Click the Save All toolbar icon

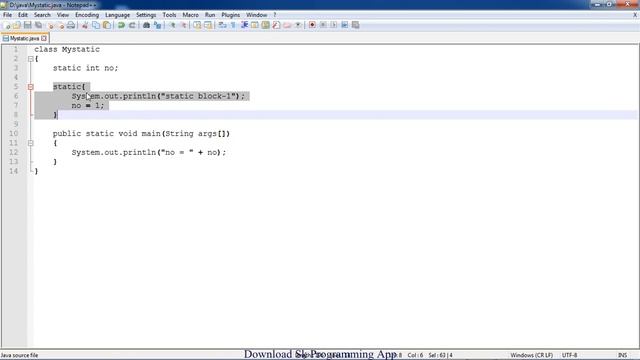click(x=38, y=25)
